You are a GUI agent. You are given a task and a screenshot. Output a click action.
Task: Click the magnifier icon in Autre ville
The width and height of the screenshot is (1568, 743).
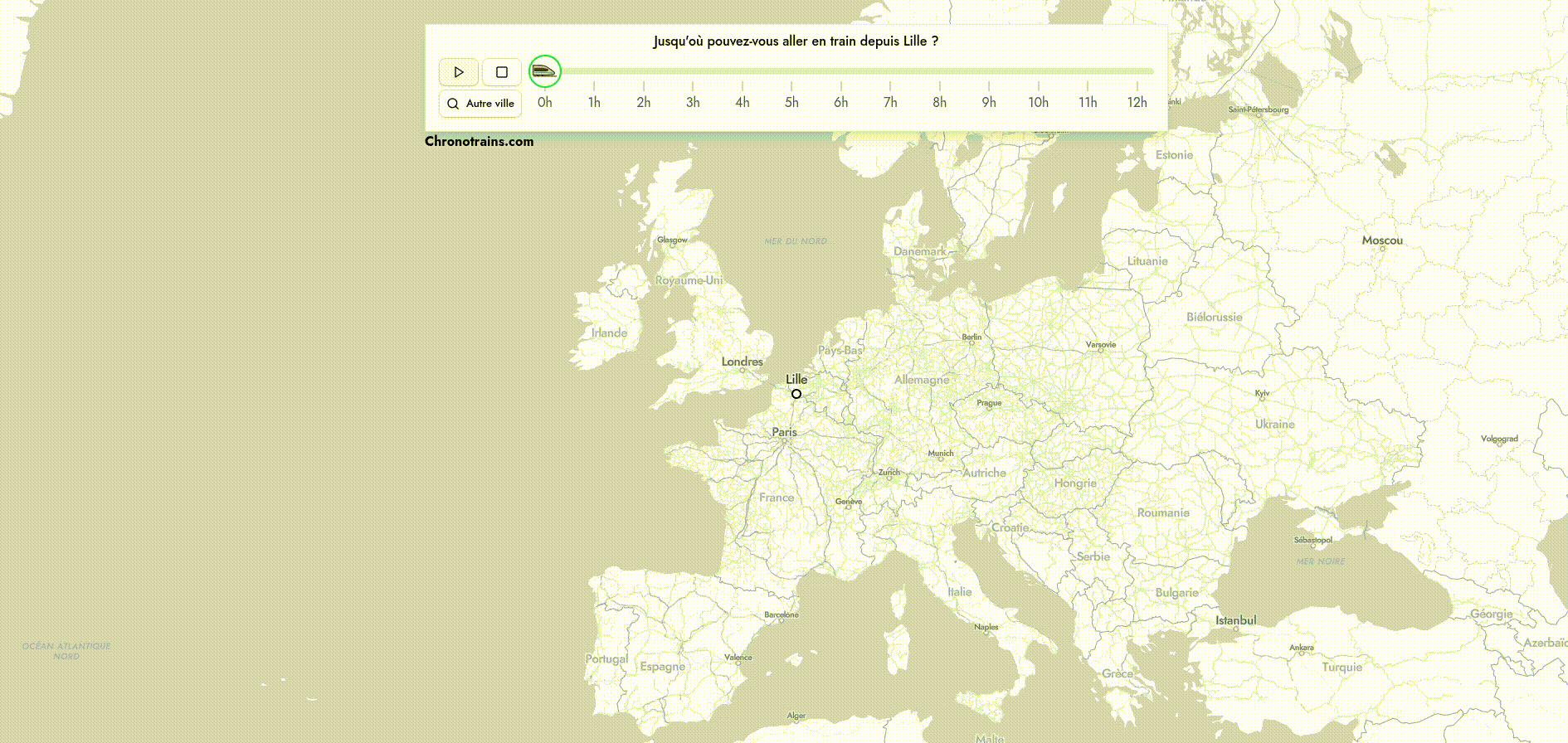(453, 104)
